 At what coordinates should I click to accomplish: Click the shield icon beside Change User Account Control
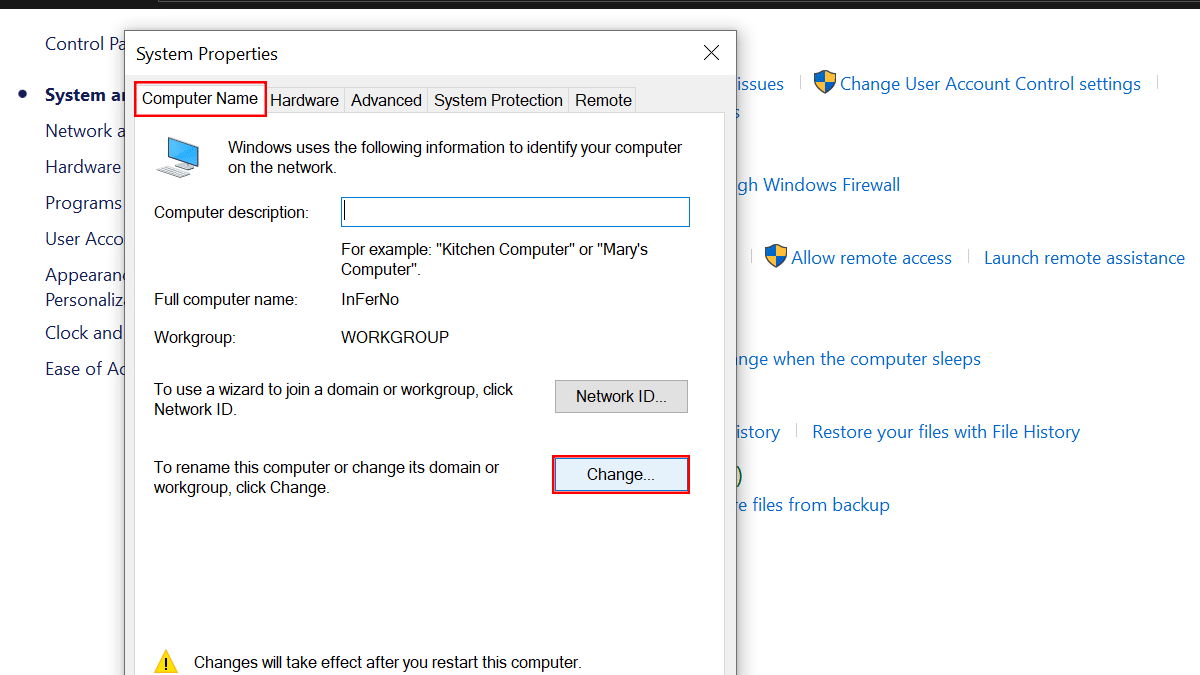coord(824,83)
